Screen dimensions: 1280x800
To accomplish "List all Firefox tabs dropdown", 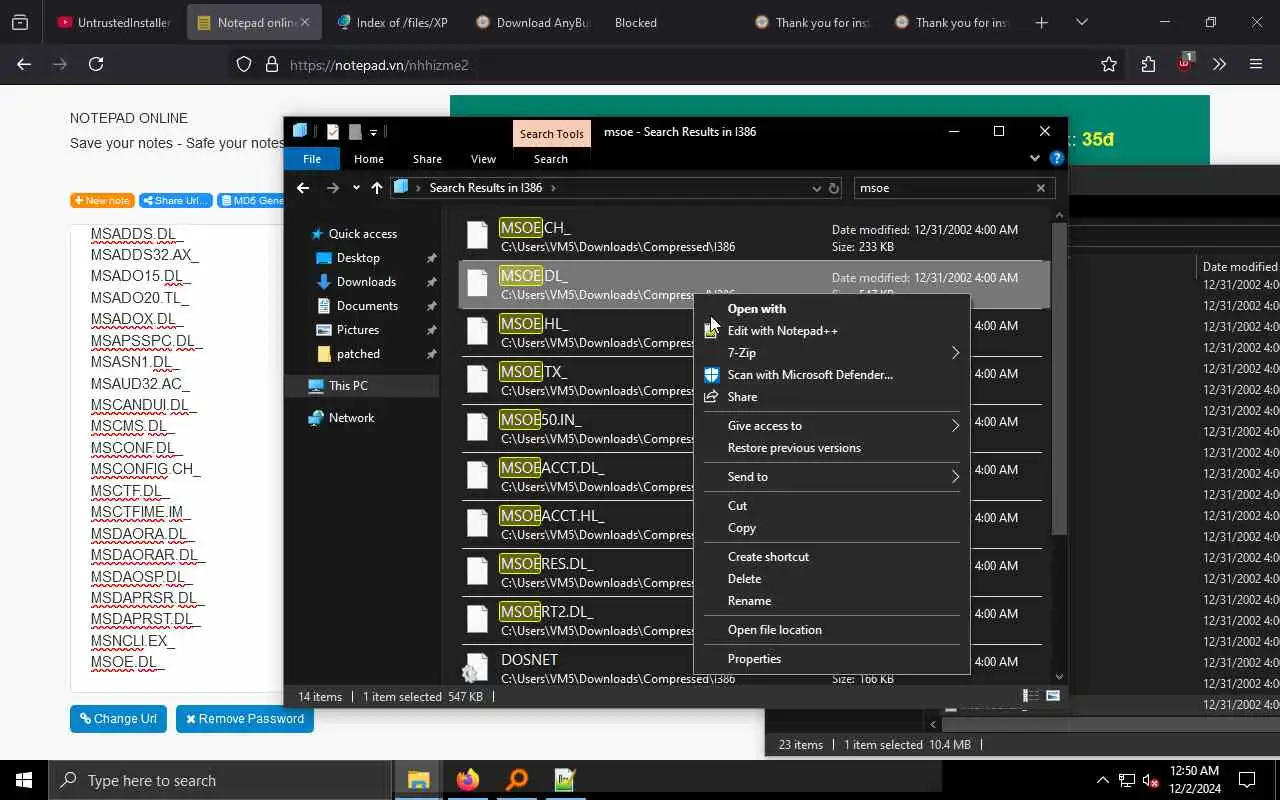I will 1082,22.
